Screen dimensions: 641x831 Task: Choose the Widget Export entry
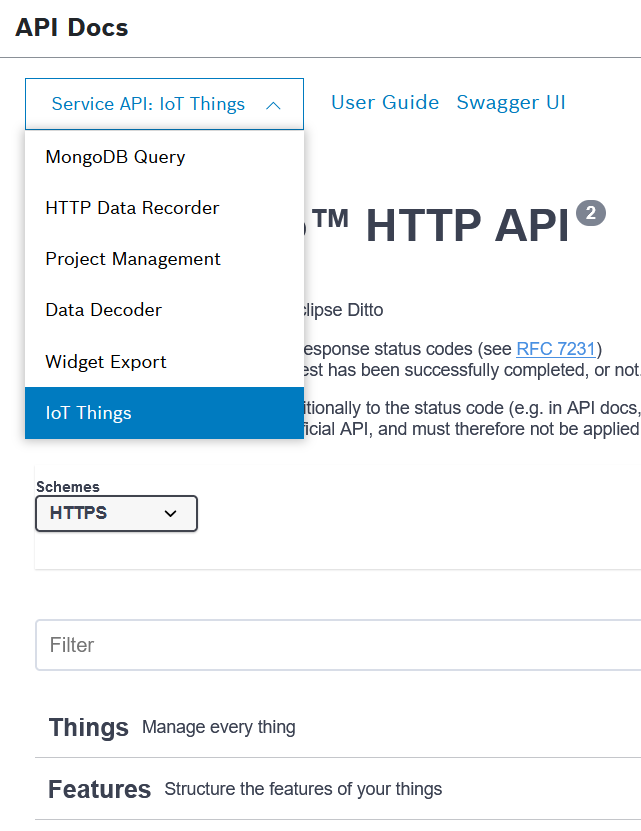point(106,362)
